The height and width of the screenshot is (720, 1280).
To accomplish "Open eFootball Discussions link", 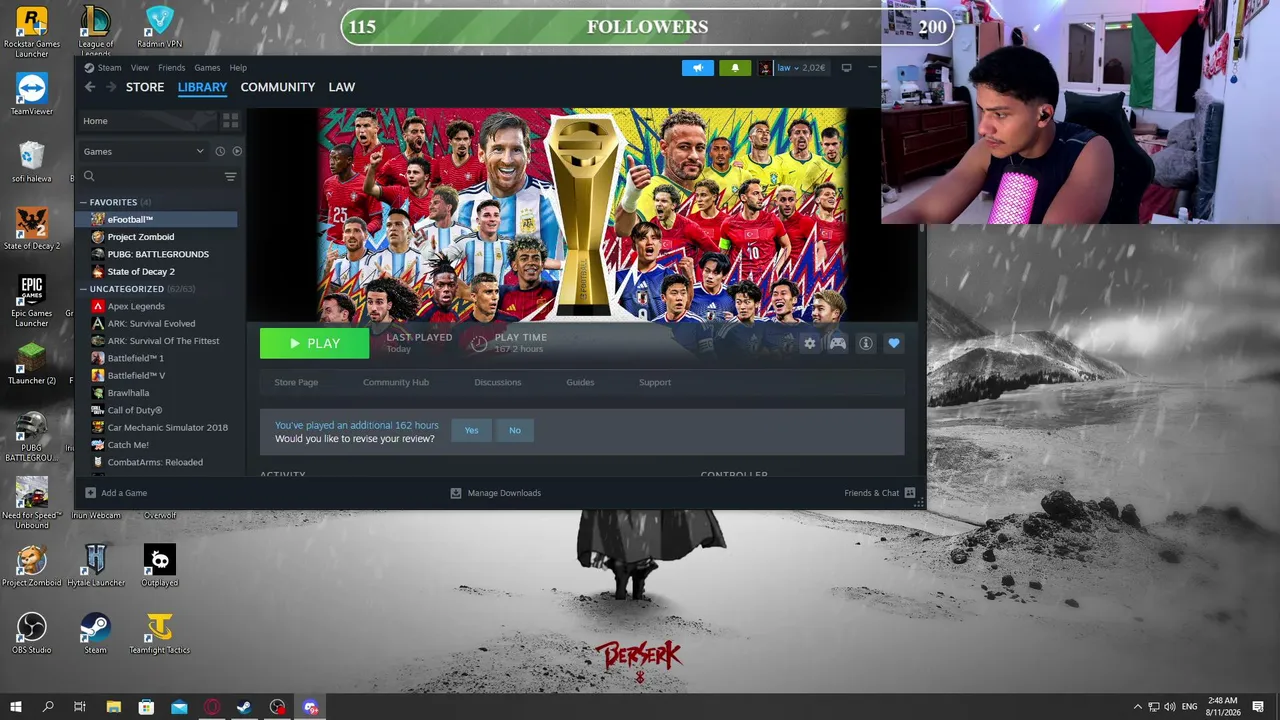I will point(498,382).
